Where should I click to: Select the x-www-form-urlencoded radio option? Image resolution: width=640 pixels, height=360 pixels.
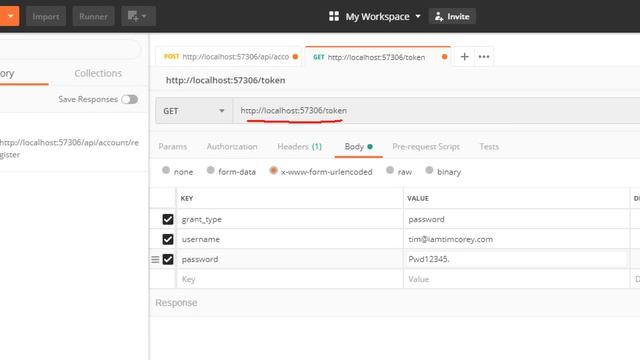[273, 170]
